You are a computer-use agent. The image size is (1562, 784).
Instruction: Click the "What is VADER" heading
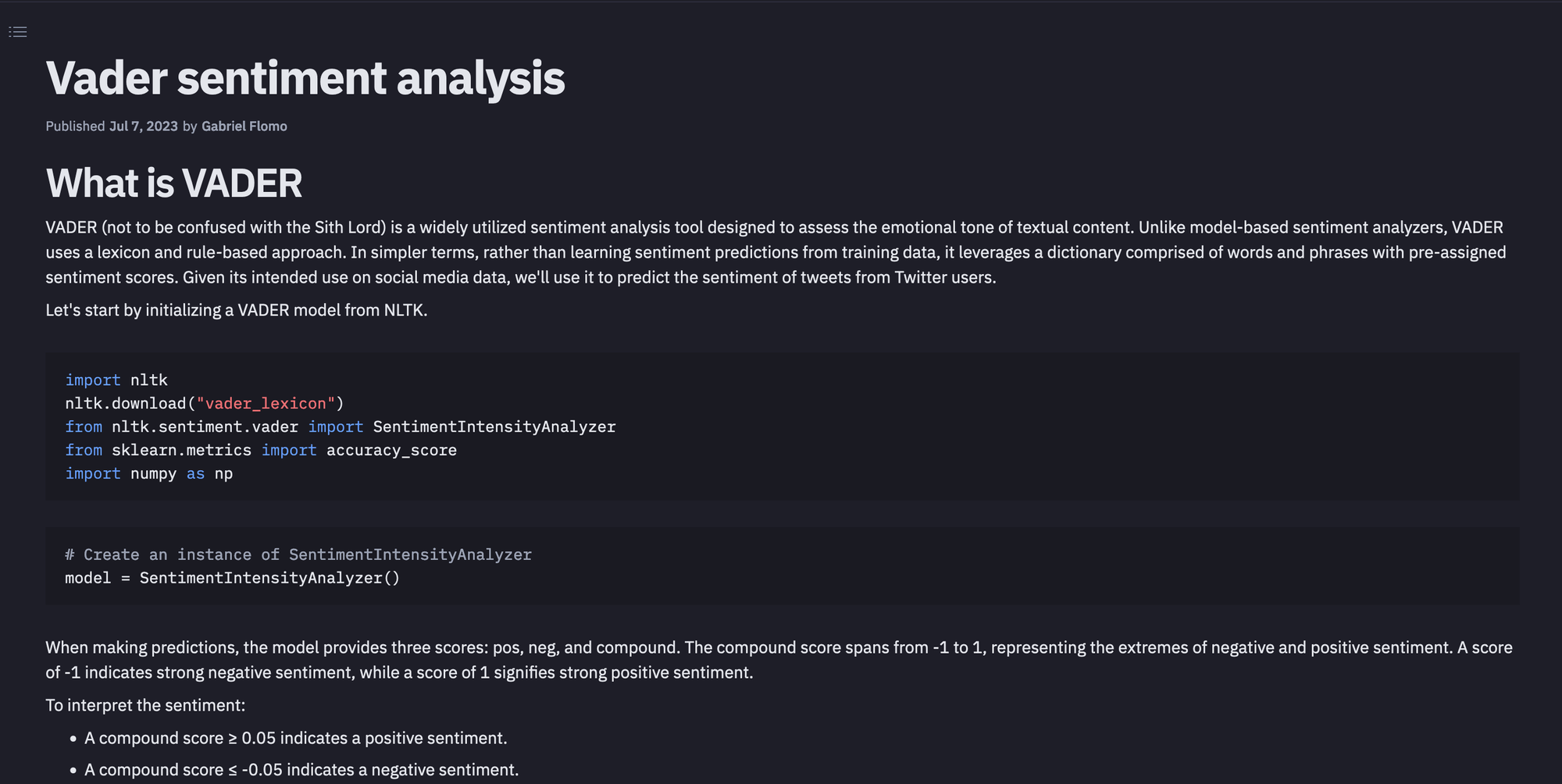pyautogui.click(x=173, y=184)
